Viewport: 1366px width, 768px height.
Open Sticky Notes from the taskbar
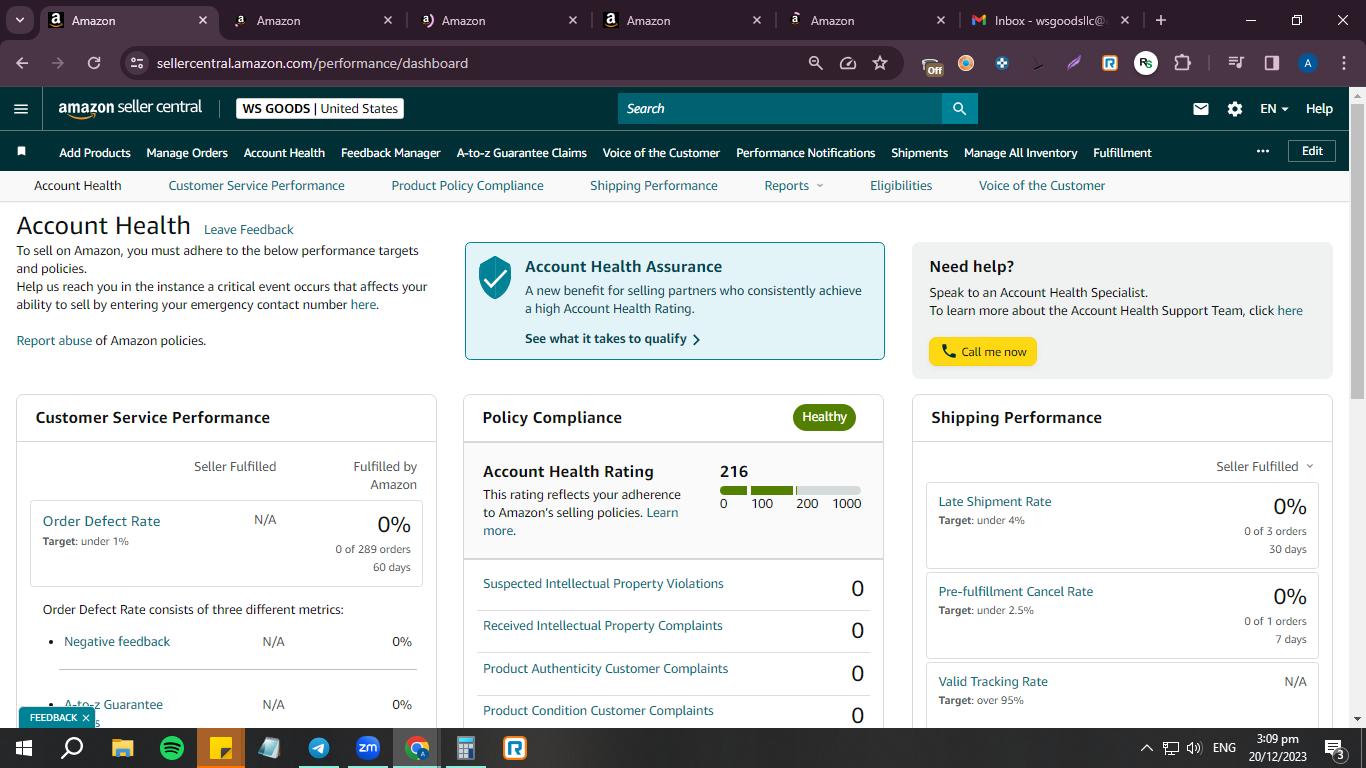pyautogui.click(x=221, y=748)
